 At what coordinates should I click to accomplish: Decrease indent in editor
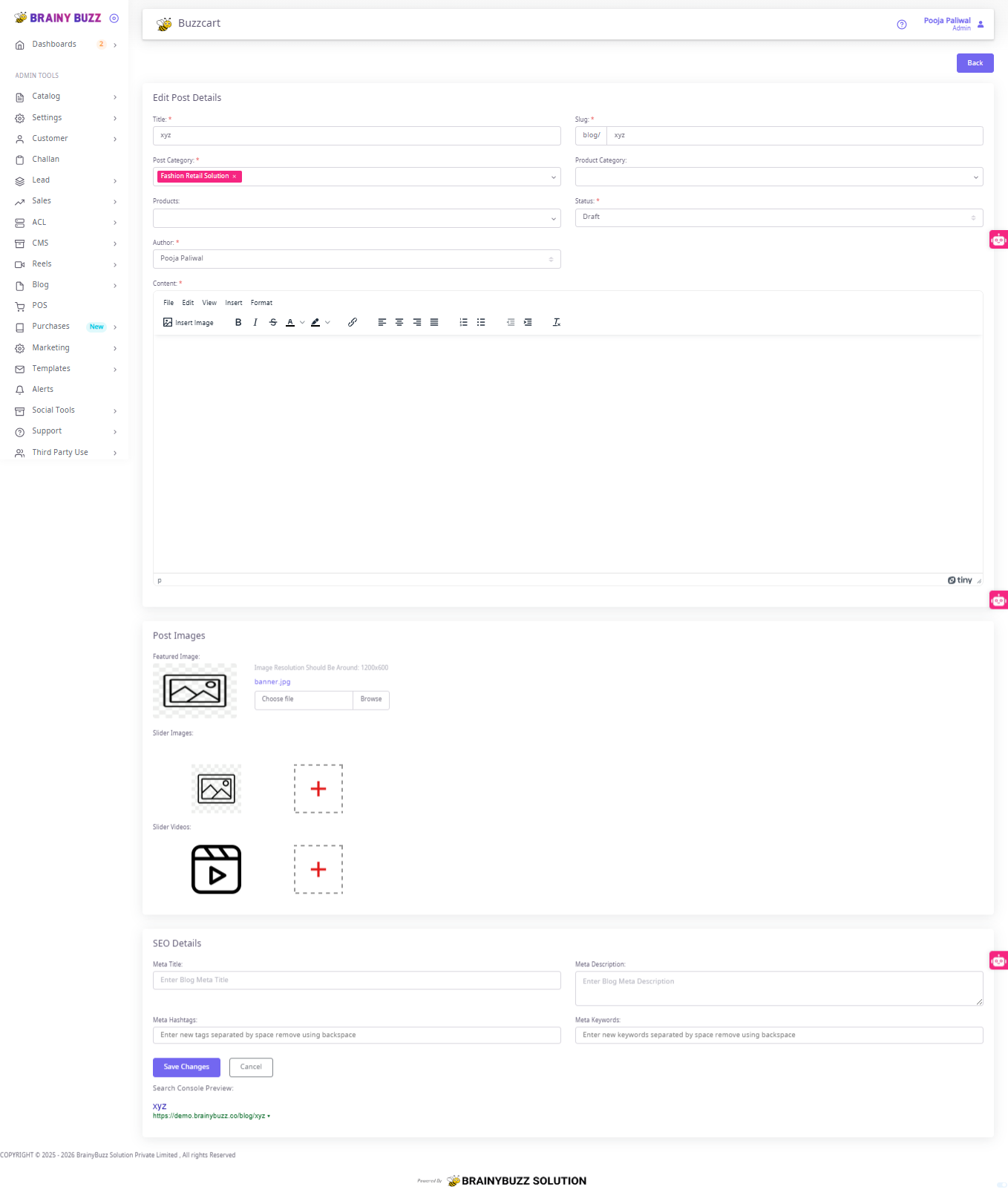[x=511, y=322]
